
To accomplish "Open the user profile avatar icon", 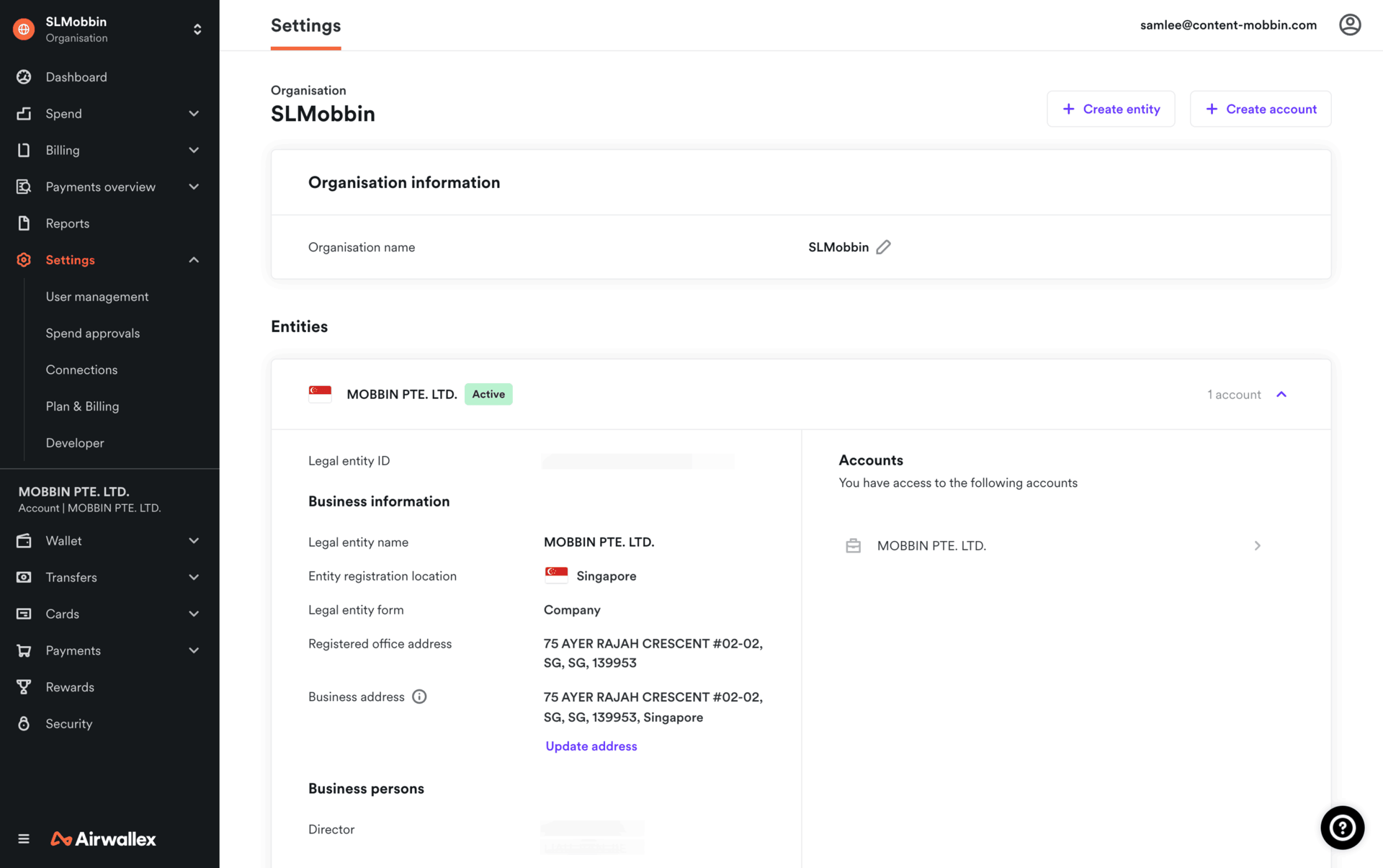I will (1350, 24).
